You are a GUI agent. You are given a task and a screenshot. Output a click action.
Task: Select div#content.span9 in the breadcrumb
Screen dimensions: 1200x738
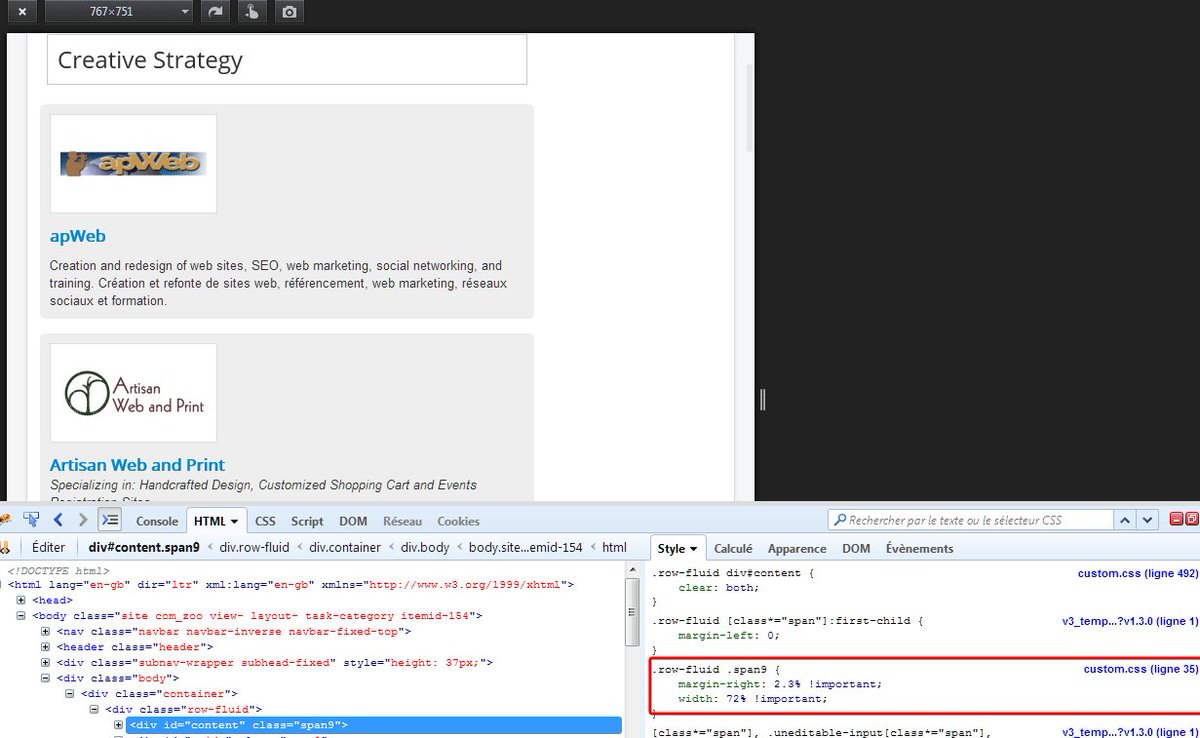point(144,548)
